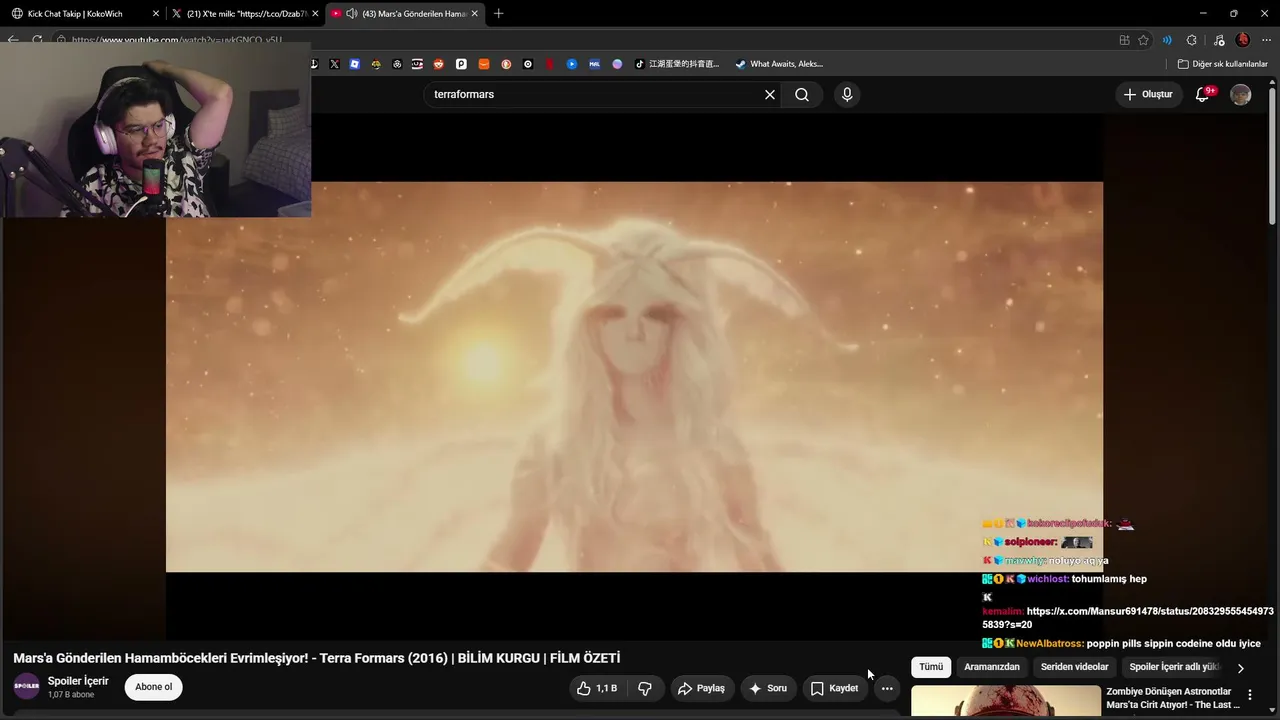This screenshot has width=1280, height=720.
Task: Select the Aramanızdan filter chip
Action: (x=992, y=667)
